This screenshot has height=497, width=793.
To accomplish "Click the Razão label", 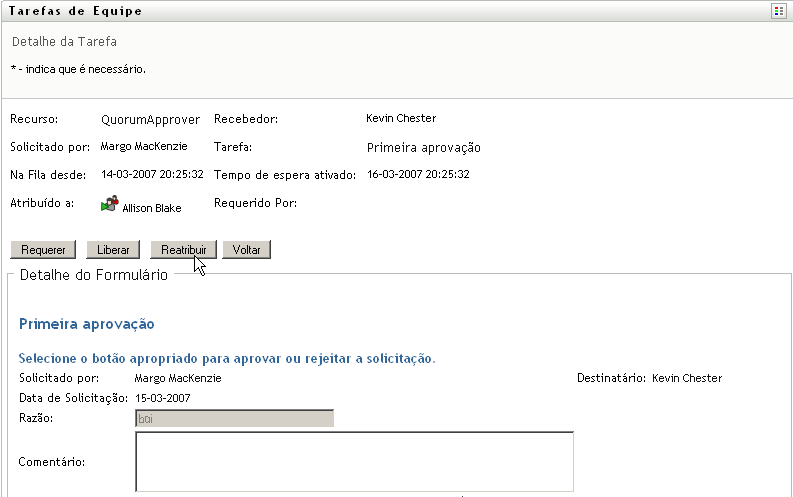I will point(36,418).
